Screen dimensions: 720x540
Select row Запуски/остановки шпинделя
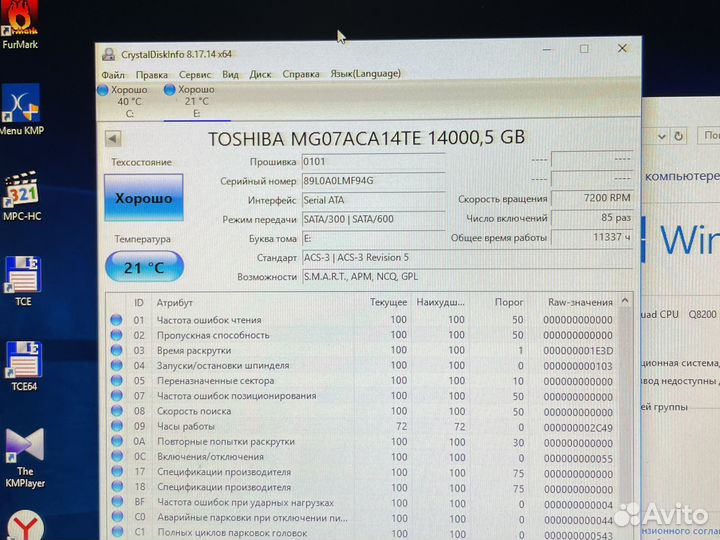click(363, 365)
